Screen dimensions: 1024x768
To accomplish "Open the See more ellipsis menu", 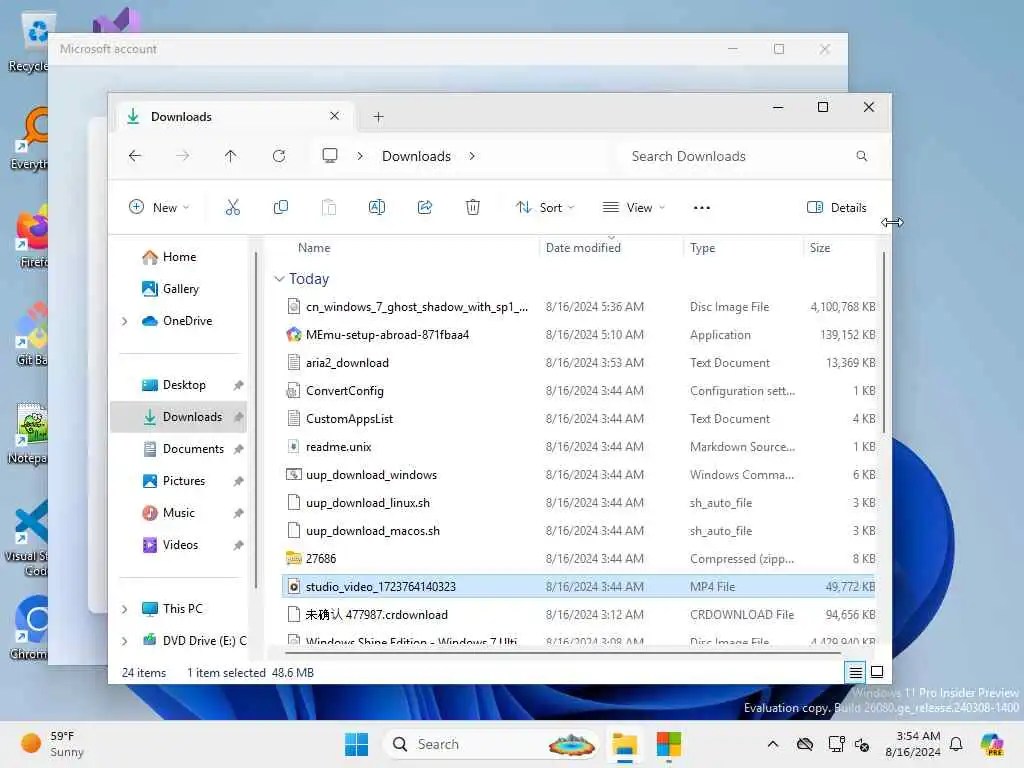I will (701, 208).
